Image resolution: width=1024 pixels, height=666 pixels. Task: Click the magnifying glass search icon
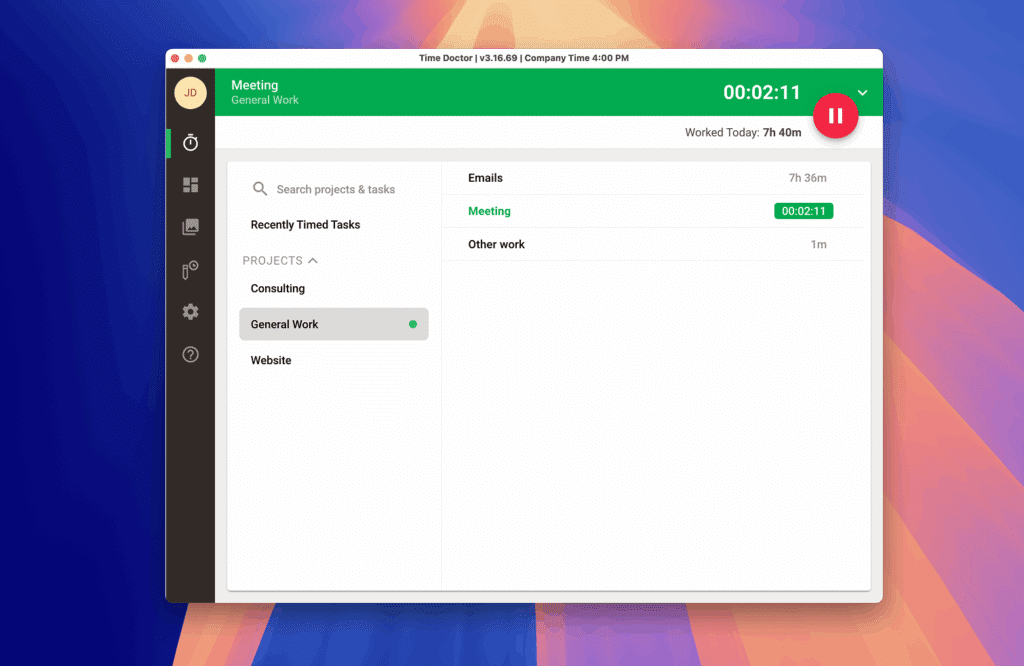260,189
